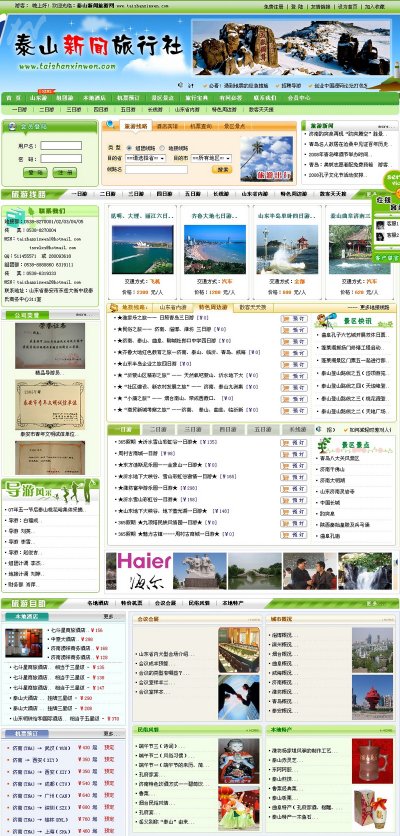Viewport: 400px width, 836px height.
Task: Open the destination city dropdown
Action: 211,158
